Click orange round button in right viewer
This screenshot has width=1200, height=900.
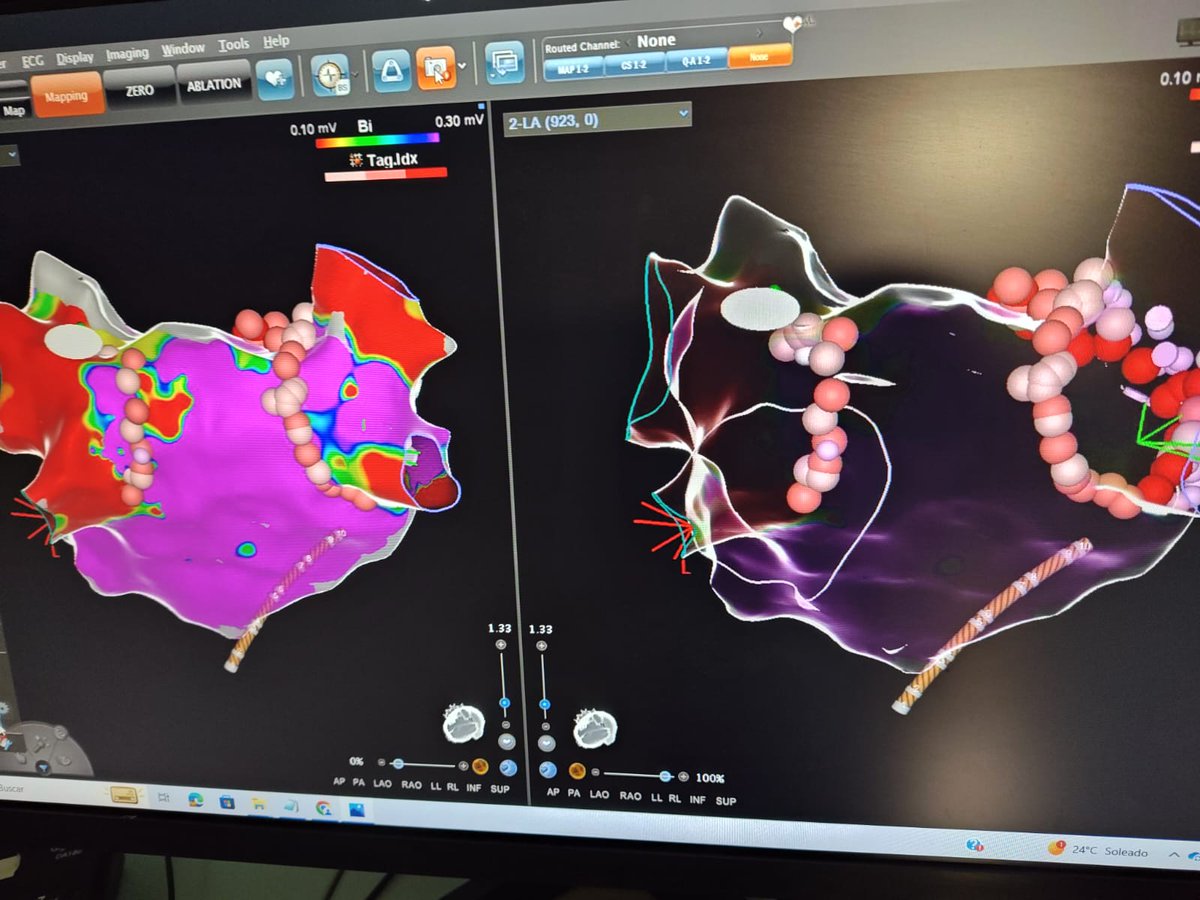[575, 771]
